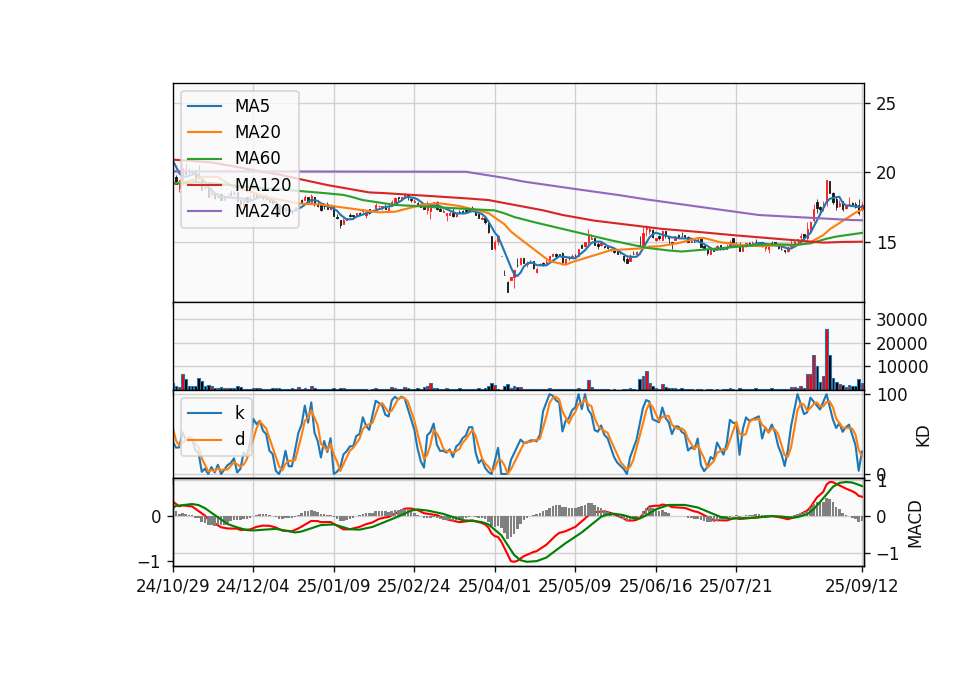This screenshot has width=960, height=690.
Task: Click the KD axis value 100
Action: pyautogui.click(x=891, y=395)
